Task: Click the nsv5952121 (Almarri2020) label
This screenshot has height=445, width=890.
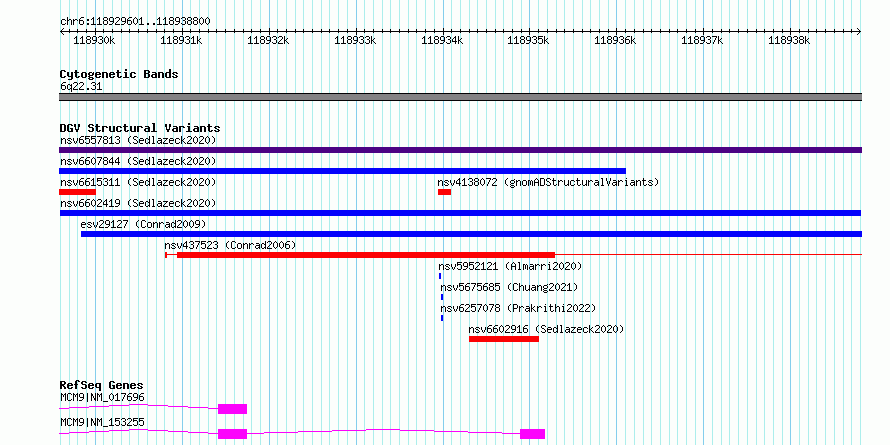Action: 510,266
